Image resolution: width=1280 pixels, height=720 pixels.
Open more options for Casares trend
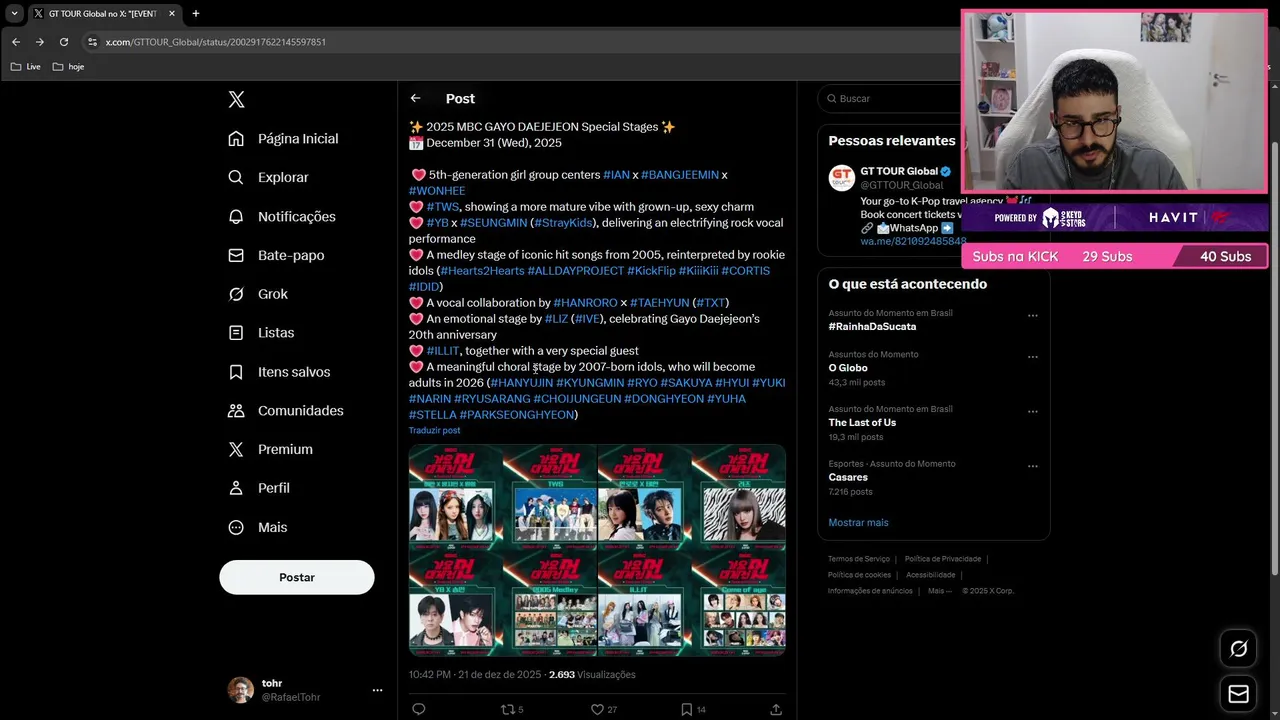(1033, 466)
